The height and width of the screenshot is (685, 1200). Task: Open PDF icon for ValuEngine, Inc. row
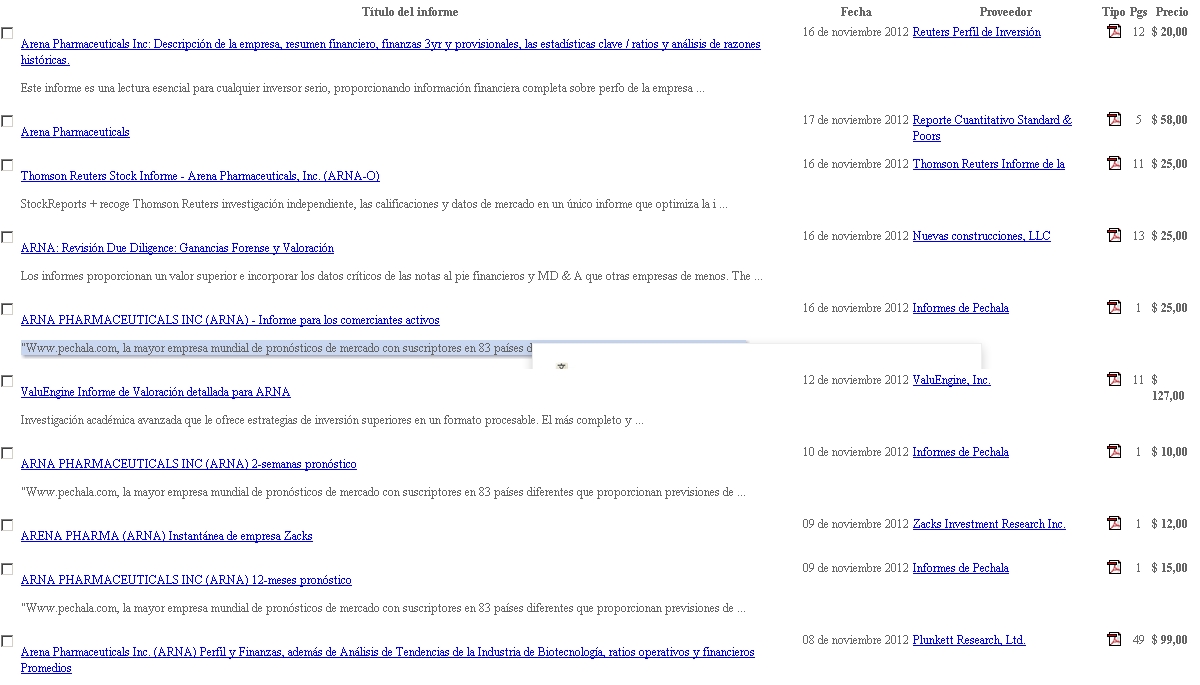pos(1114,379)
